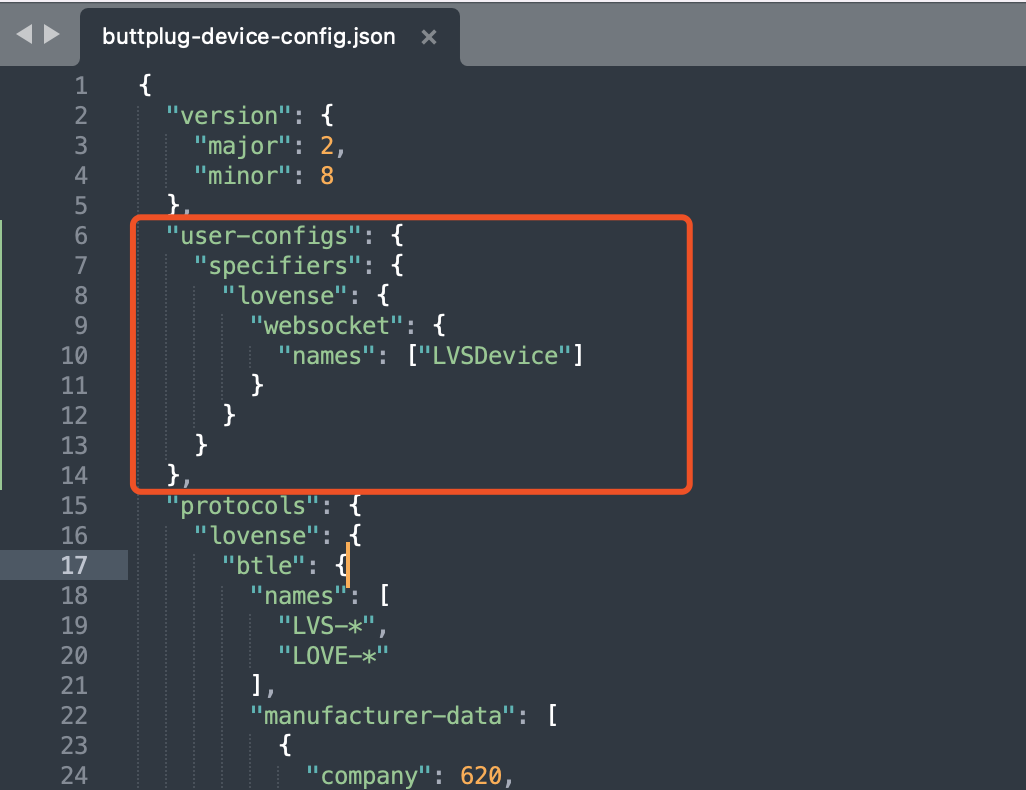The height and width of the screenshot is (790, 1026).
Task: Click line number 21 in gutter
Action: coord(74,685)
